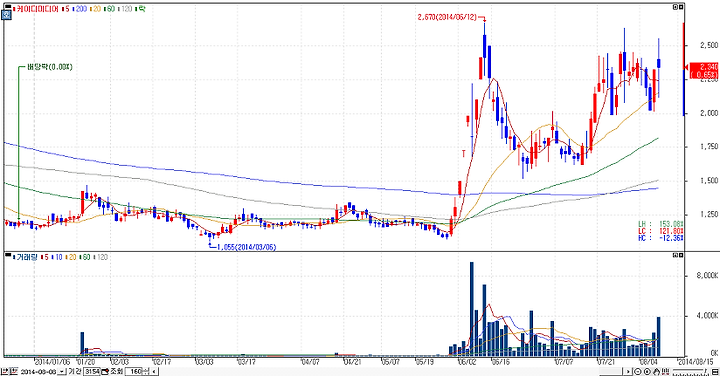720x376 pixels.
Task: Click the small black panel handle above chart legend
Action: 8,6
